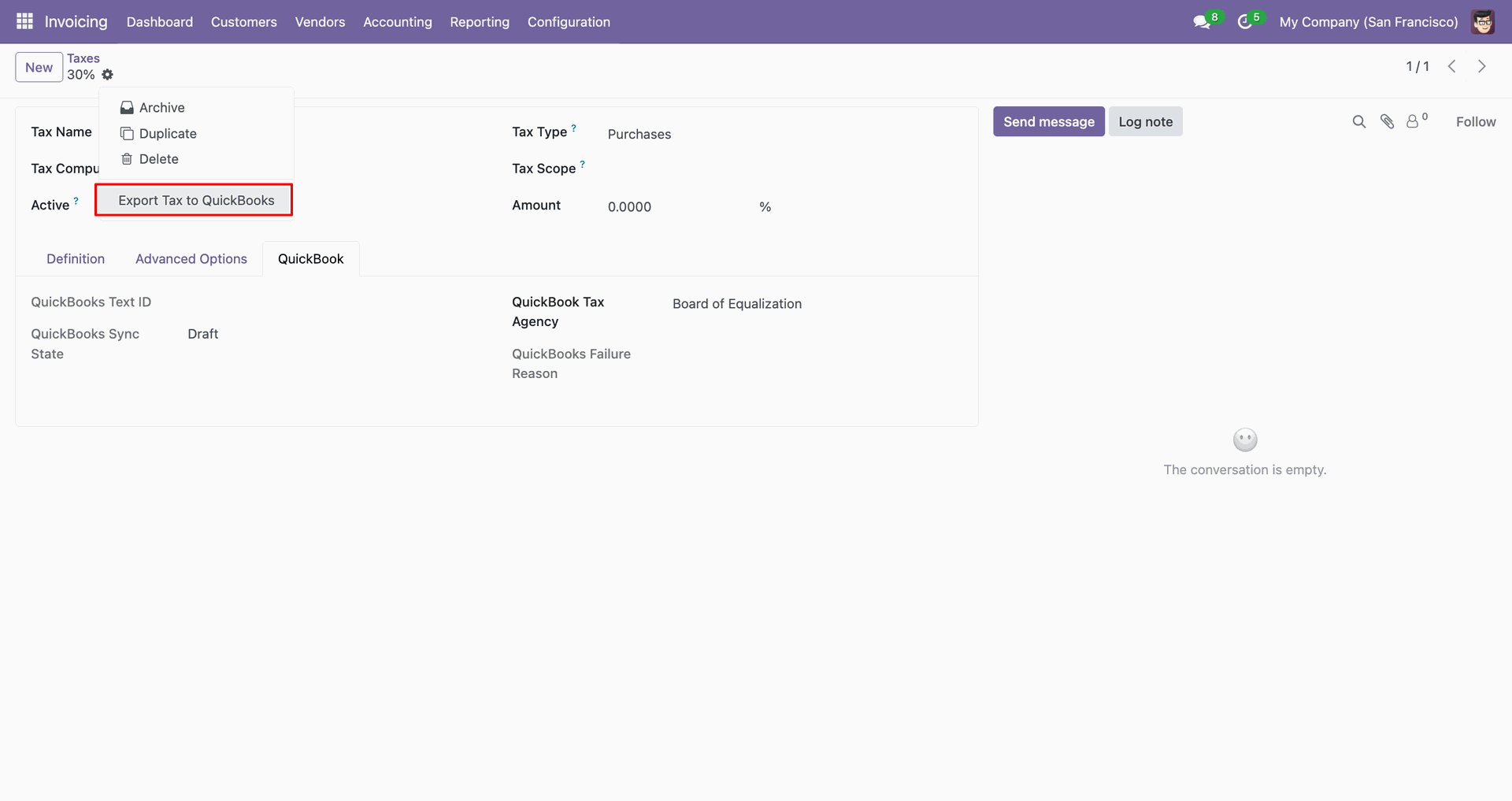This screenshot has height=801, width=1512.
Task: Open the Accounting menu
Action: coord(398,22)
